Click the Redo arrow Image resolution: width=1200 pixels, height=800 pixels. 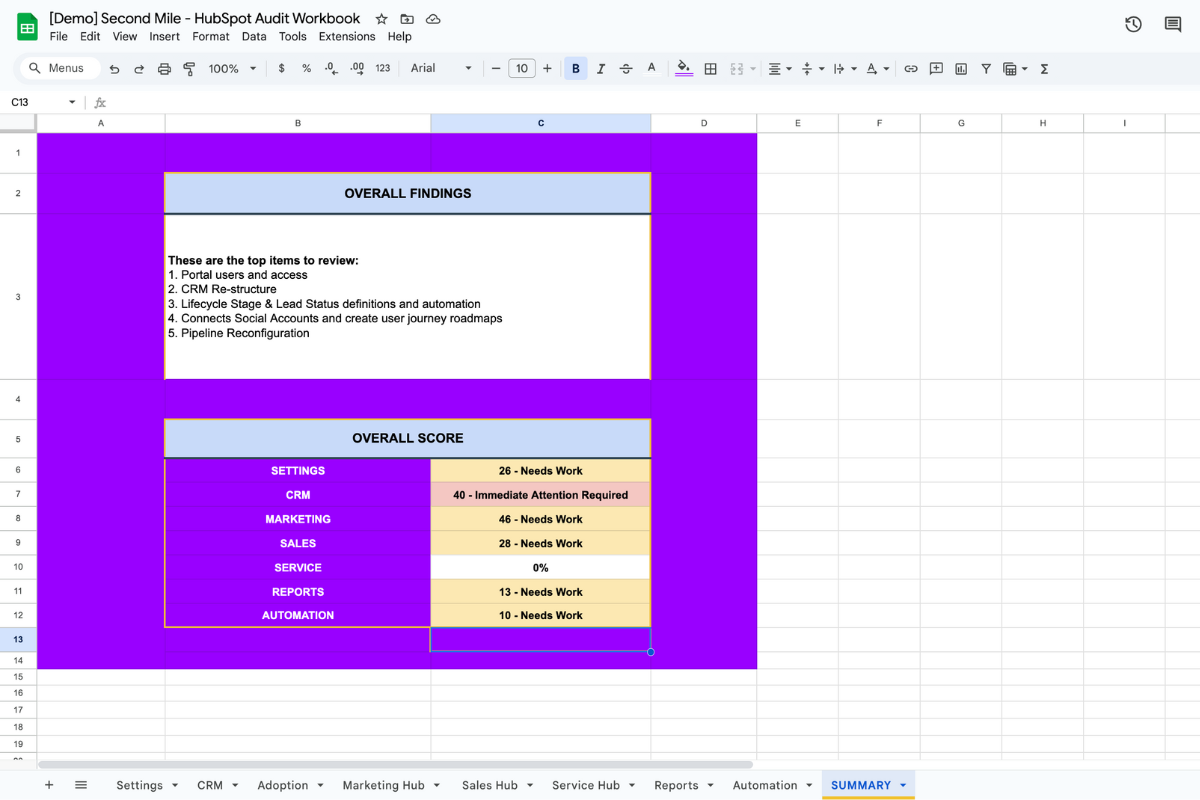[x=139, y=69]
